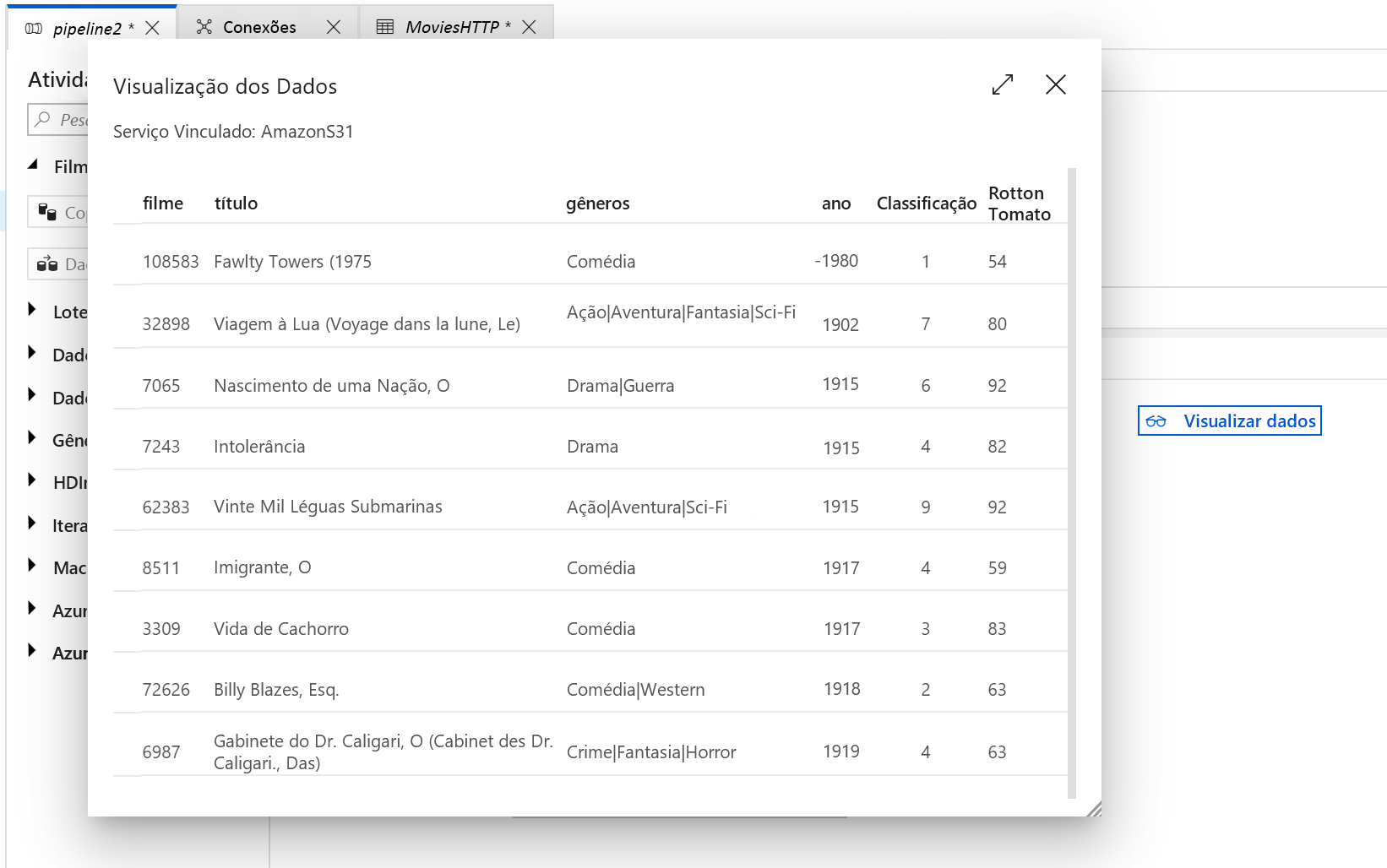Image resolution: width=1387 pixels, height=868 pixels.
Task: Expand the HDI activities group
Action: pos(32,480)
